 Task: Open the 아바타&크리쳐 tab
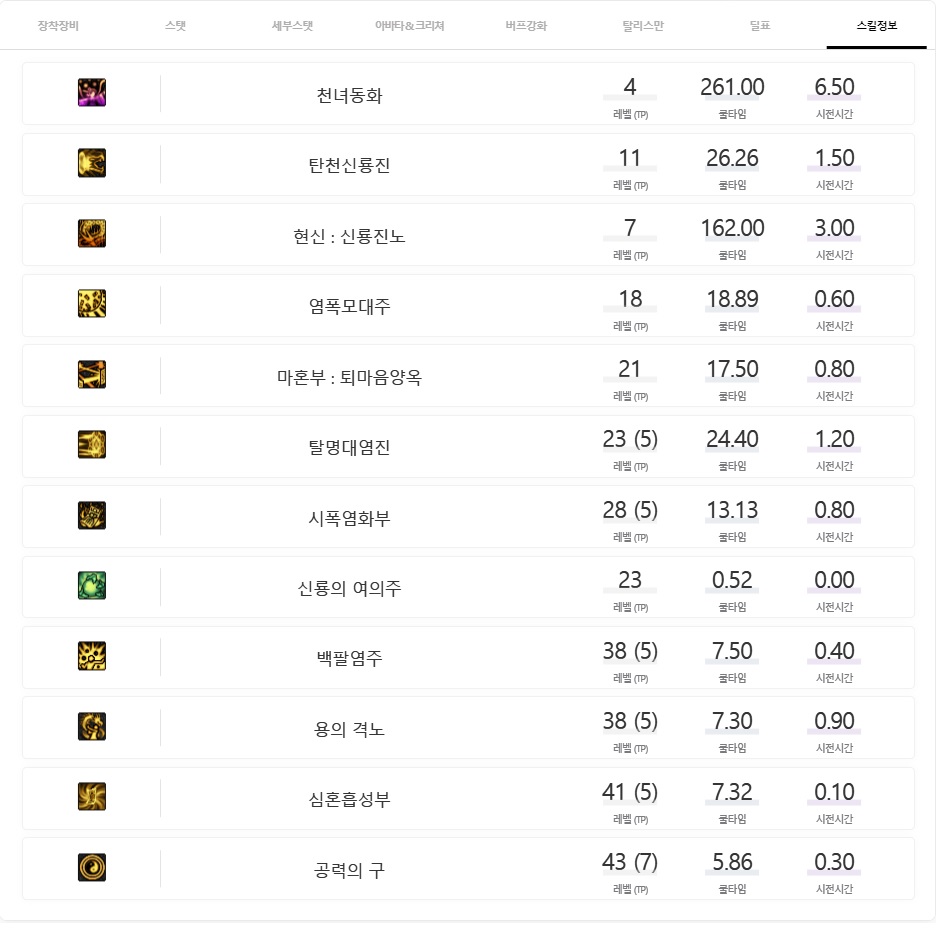410,26
